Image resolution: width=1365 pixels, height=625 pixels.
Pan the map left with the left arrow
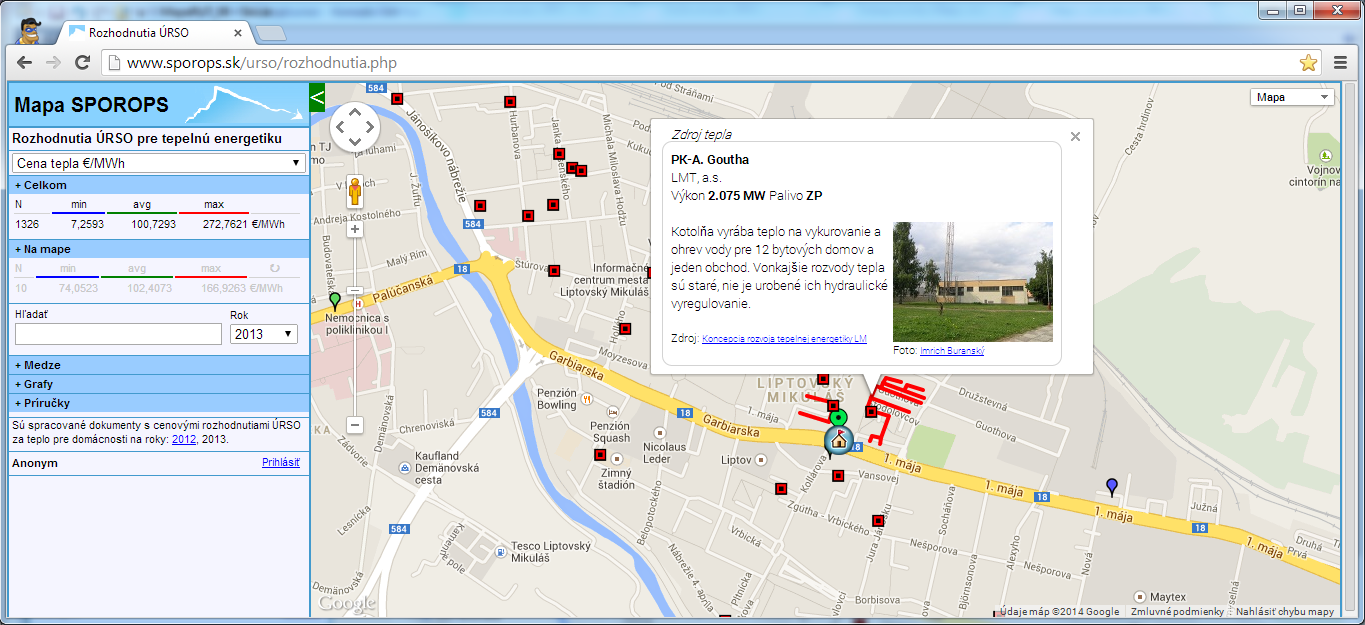point(340,127)
